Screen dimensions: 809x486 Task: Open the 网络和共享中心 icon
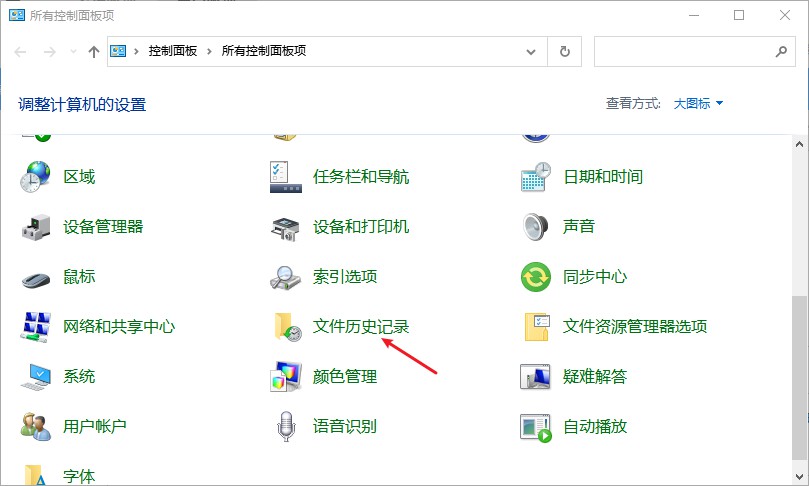[x=36, y=327]
